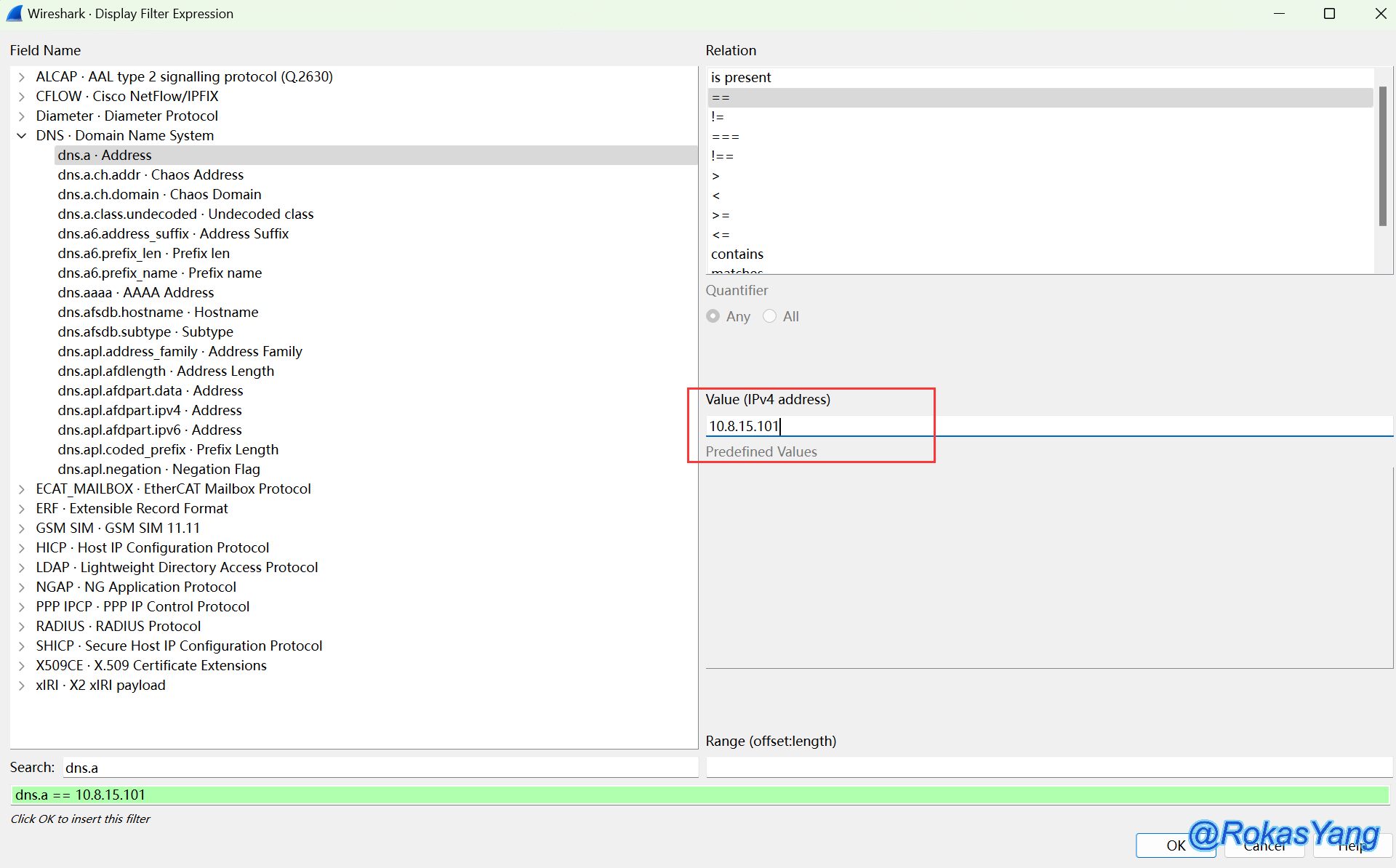Image resolution: width=1396 pixels, height=868 pixels.
Task: Choose the < less-than relation
Action: click(x=1040, y=196)
